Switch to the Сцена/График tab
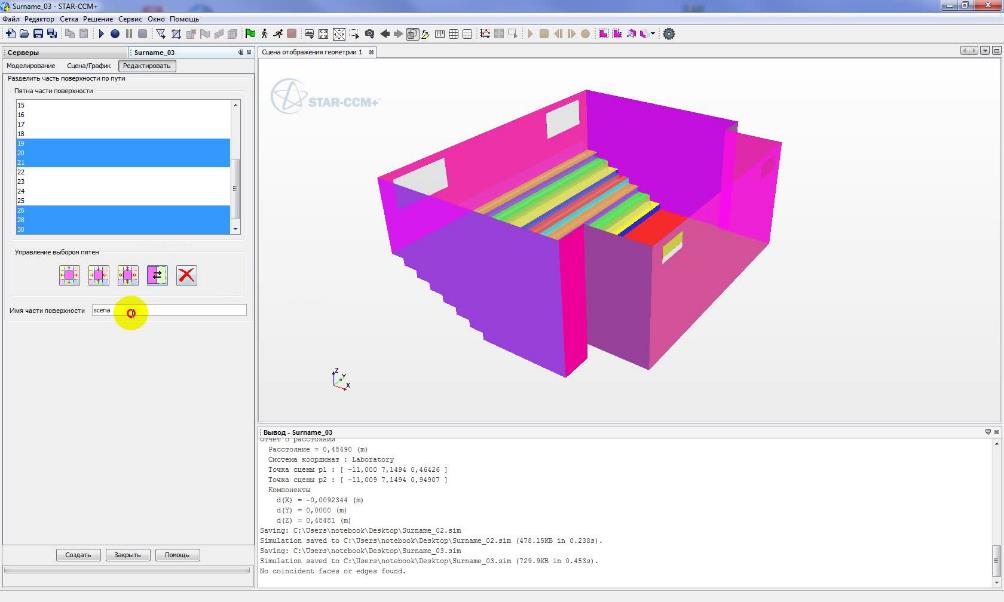Viewport: 1004px width, 602px height. [89, 65]
